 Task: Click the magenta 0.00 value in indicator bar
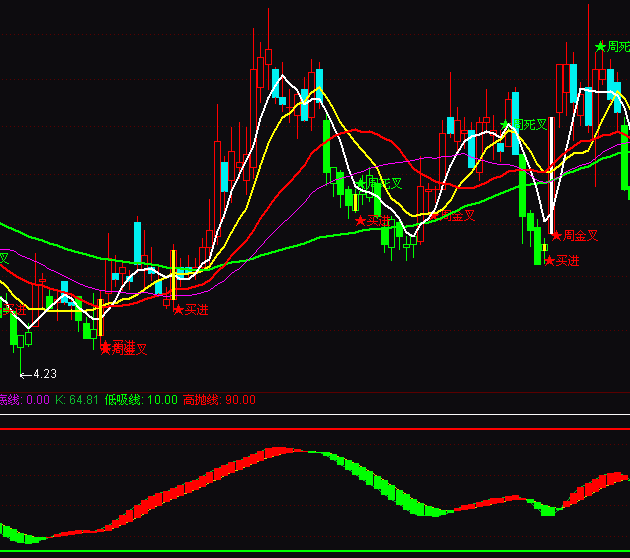point(37,400)
